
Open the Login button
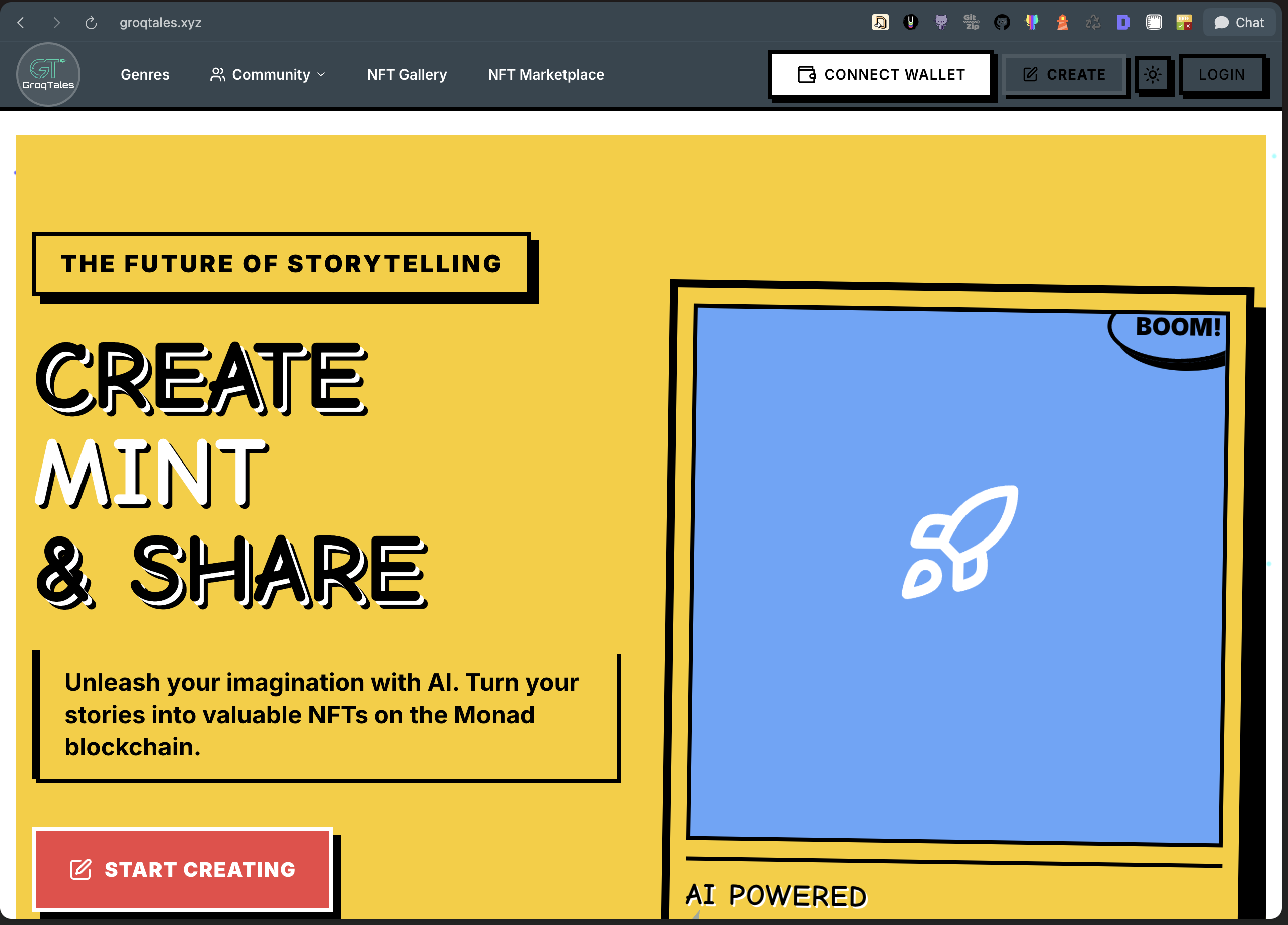[x=1222, y=74]
